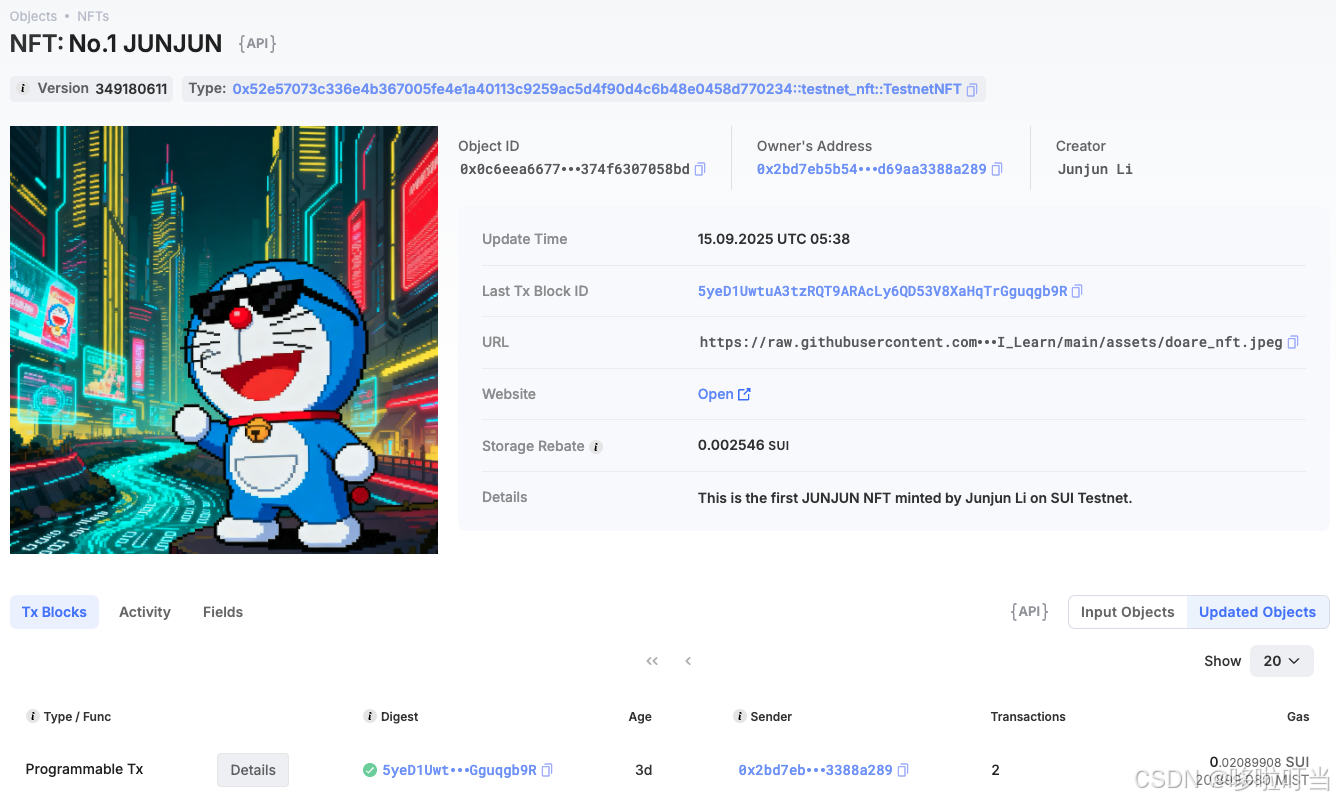Copy the Type string via its copy icon

click(x=972, y=89)
